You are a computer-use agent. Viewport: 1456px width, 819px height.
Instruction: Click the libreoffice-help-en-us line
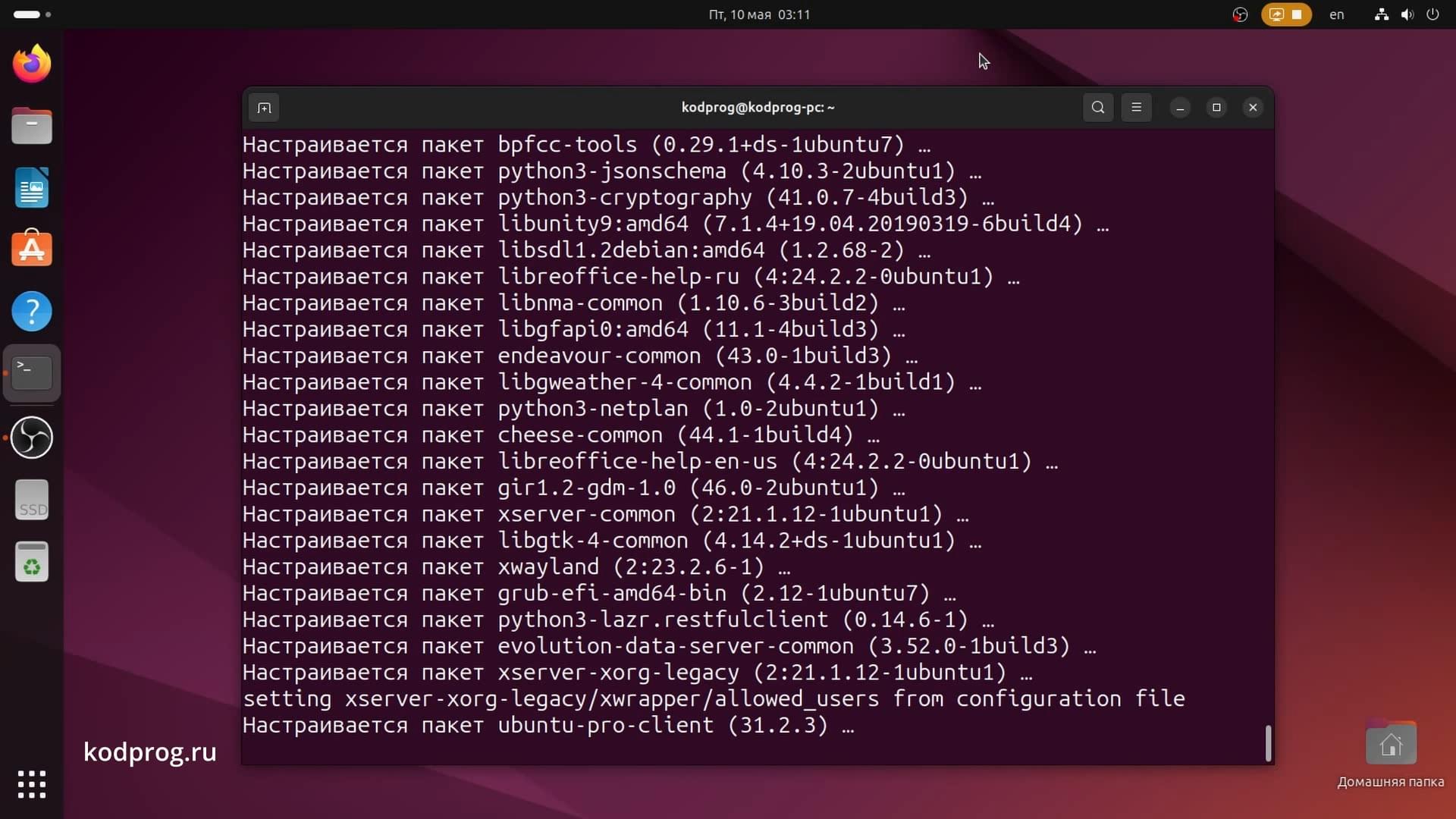coord(650,462)
